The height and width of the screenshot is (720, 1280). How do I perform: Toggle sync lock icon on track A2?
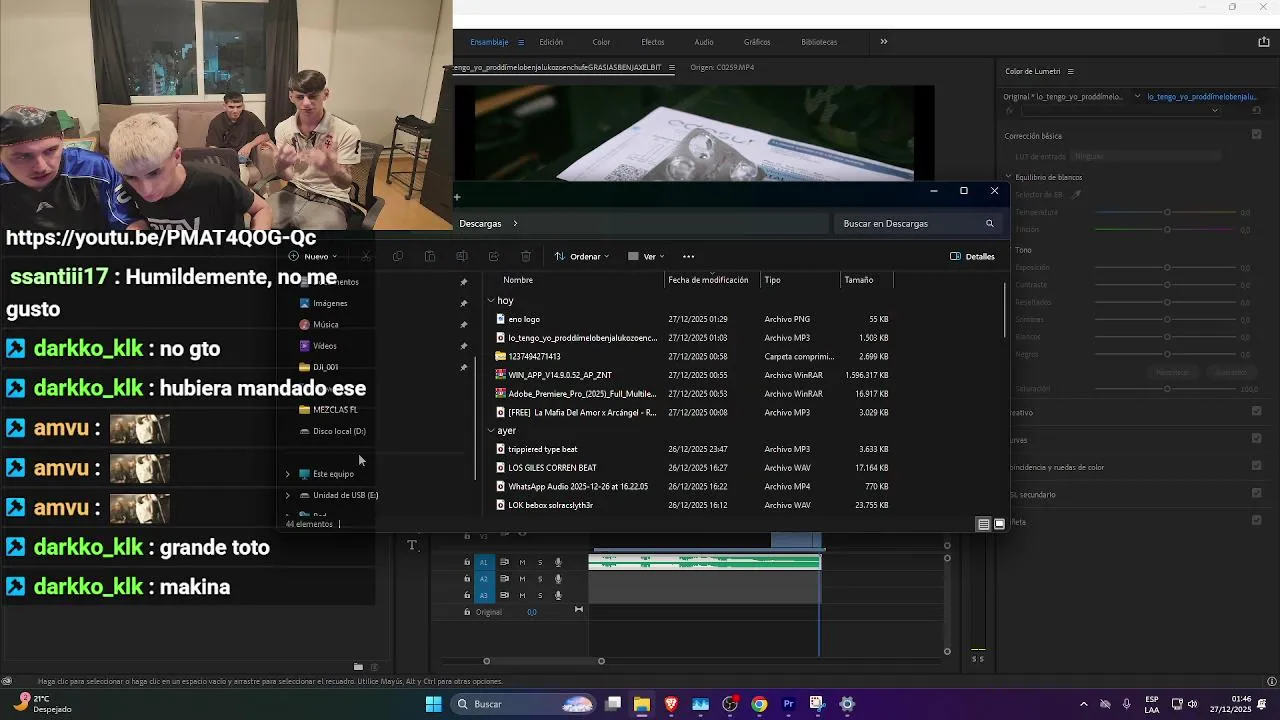click(x=504, y=579)
